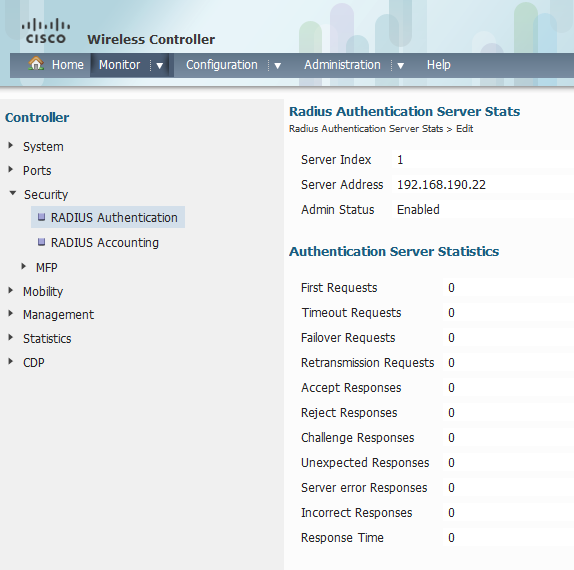Collapse the Security tree node
Screen dimensions: 574x570
tap(12, 193)
